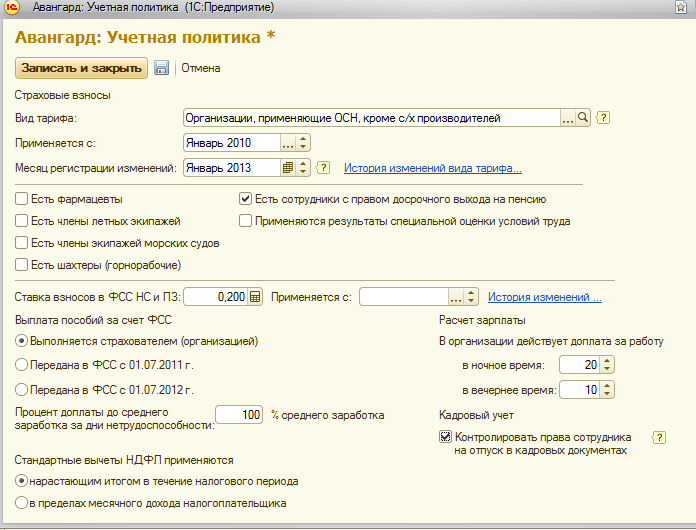Image resolution: width=696 pixels, height=530 pixels.
Task: Click the 1C application logo icon
Action: pos(12,7)
